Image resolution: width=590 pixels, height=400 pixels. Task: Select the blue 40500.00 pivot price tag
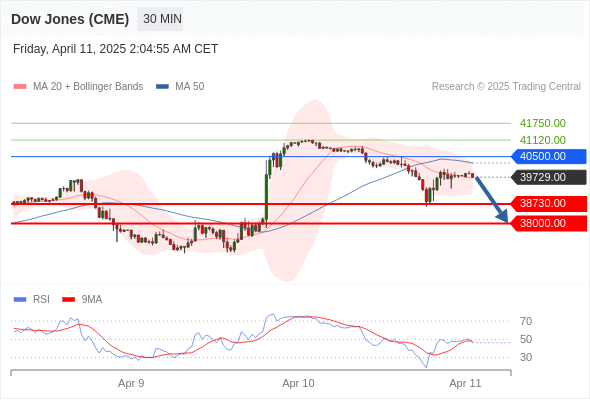pos(549,156)
